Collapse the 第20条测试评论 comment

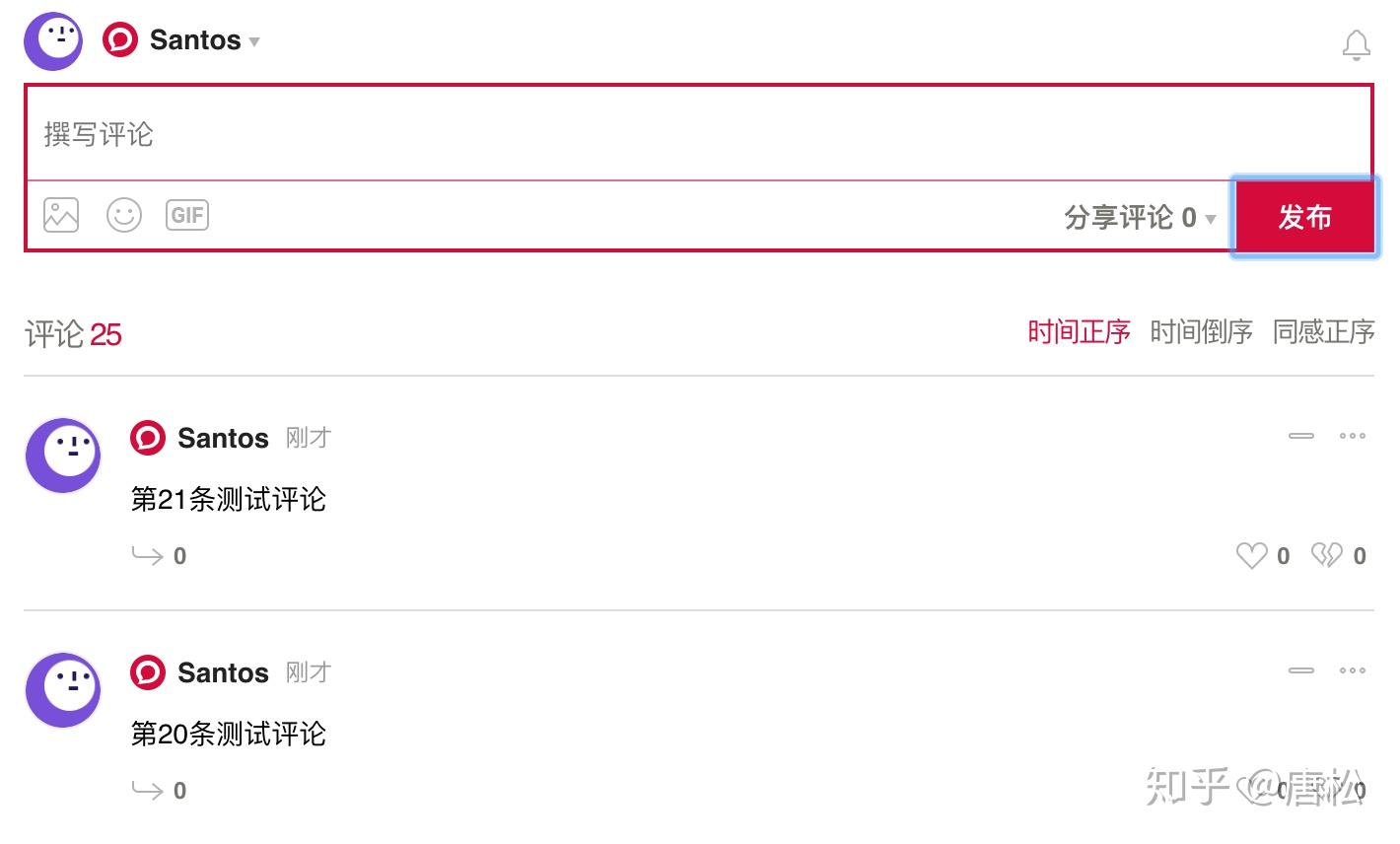1301,670
